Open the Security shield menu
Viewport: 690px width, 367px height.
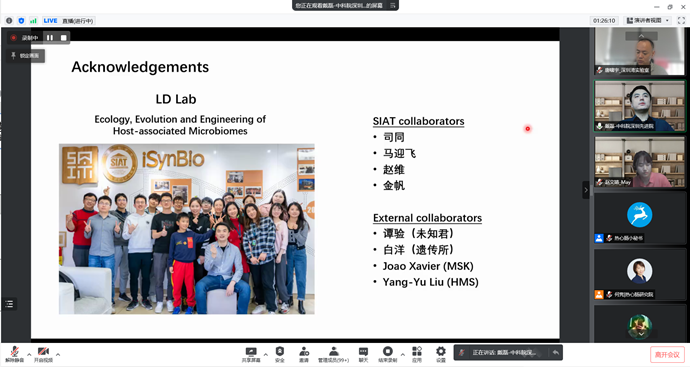pos(280,354)
